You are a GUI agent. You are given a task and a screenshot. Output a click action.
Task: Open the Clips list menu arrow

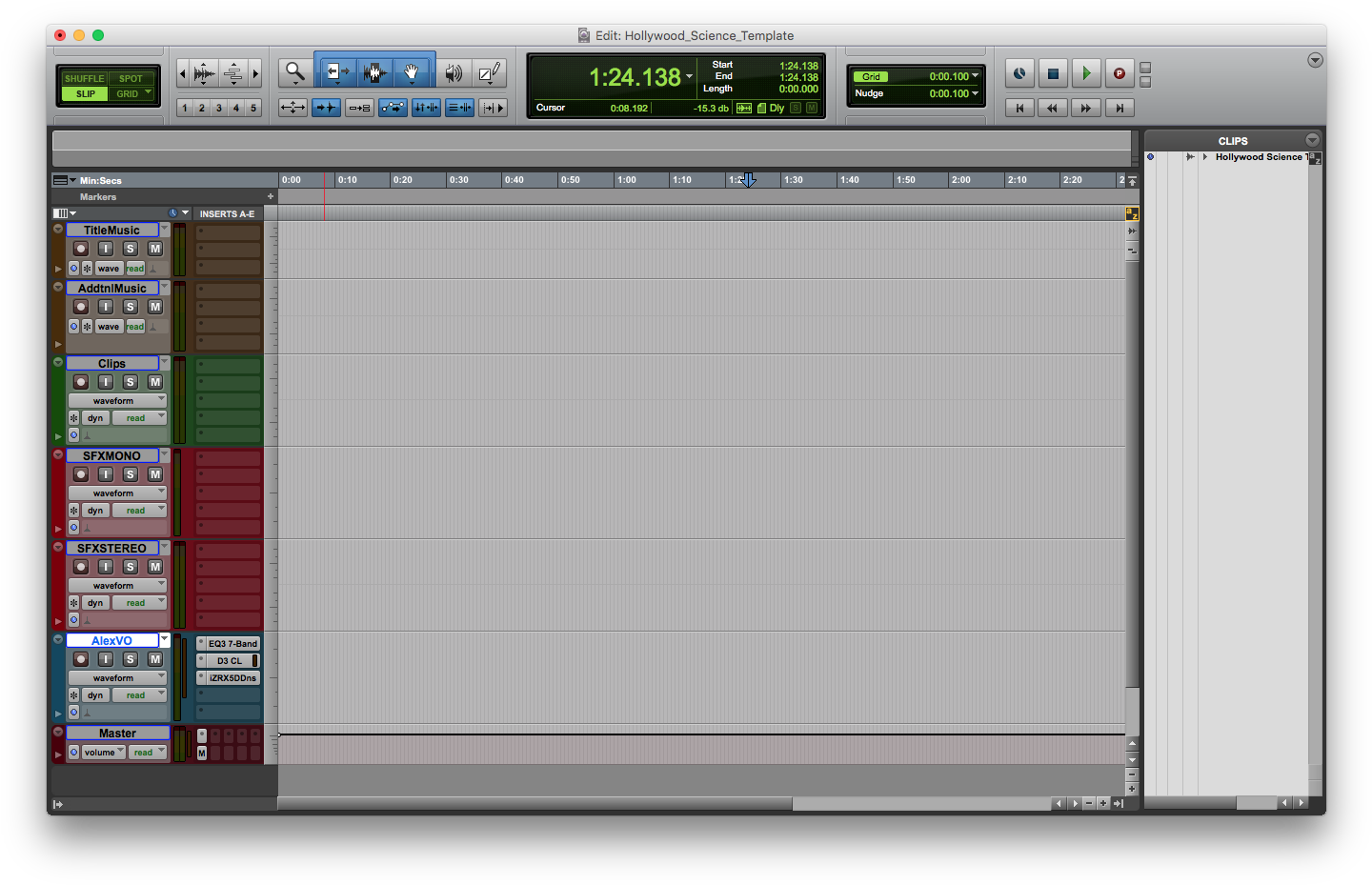[1313, 140]
